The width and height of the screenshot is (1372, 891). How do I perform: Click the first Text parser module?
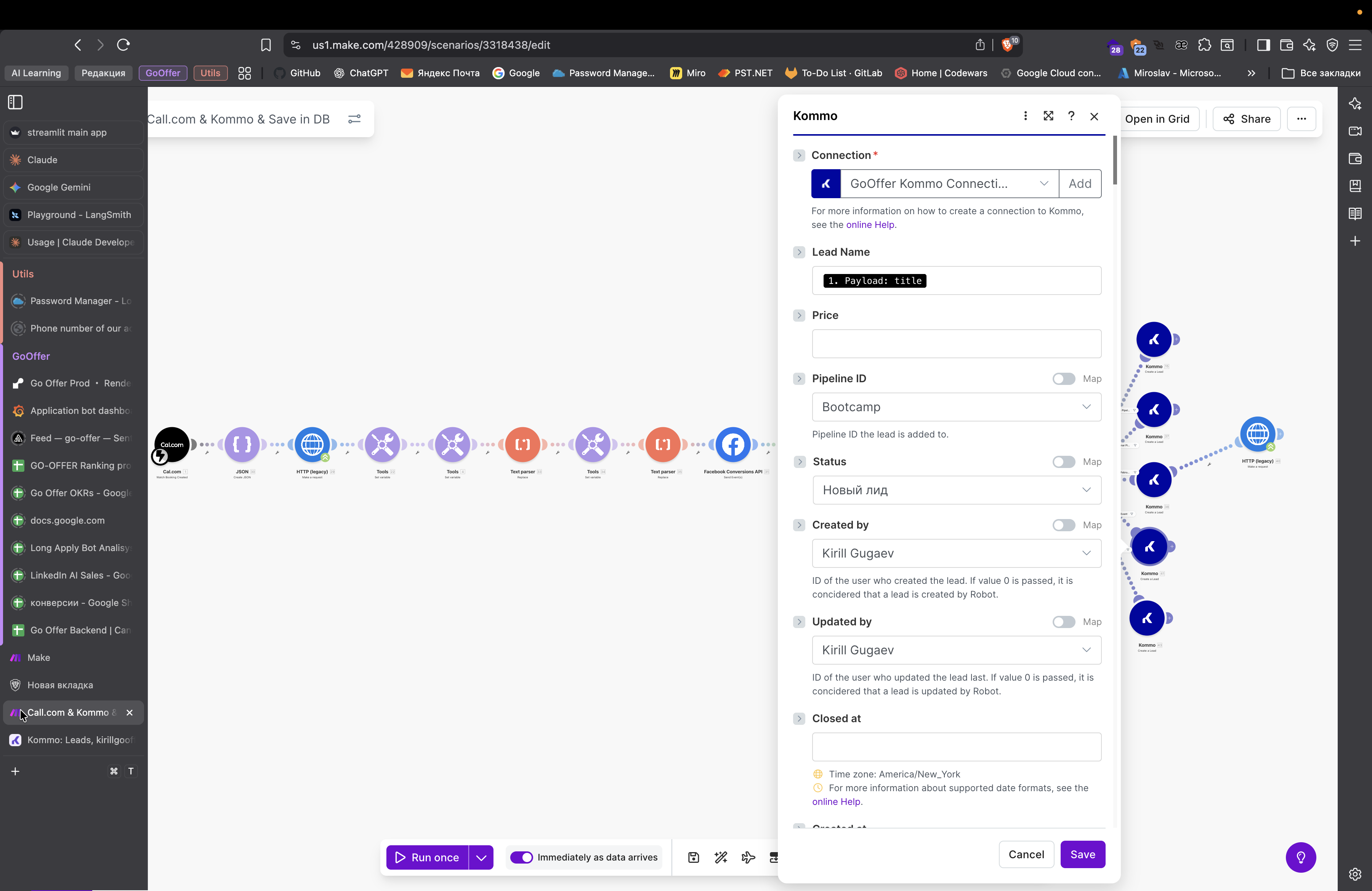click(522, 444)
